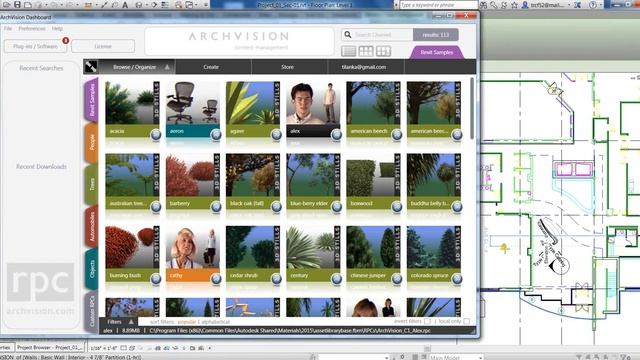Click the search magnifier icon in ArchVision
Screen dimensions: 640x360
pos(348,35)
